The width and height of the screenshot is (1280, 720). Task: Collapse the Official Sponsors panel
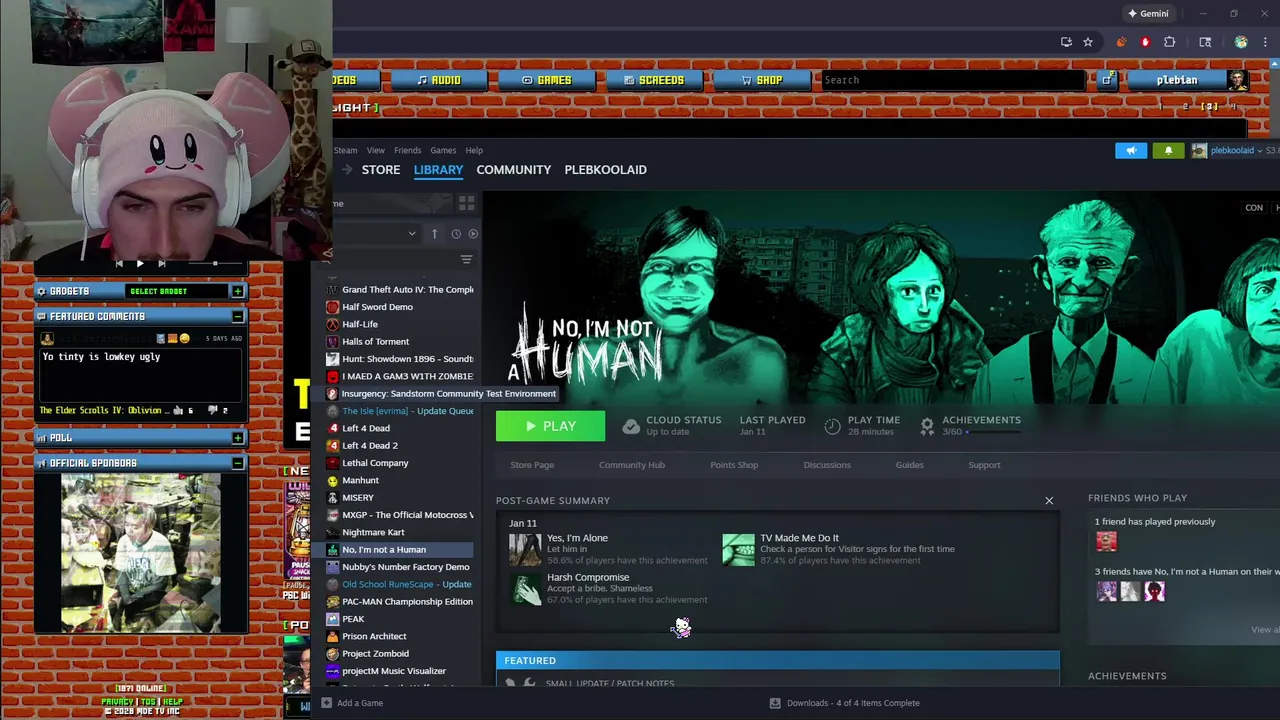tap(237, 463)
